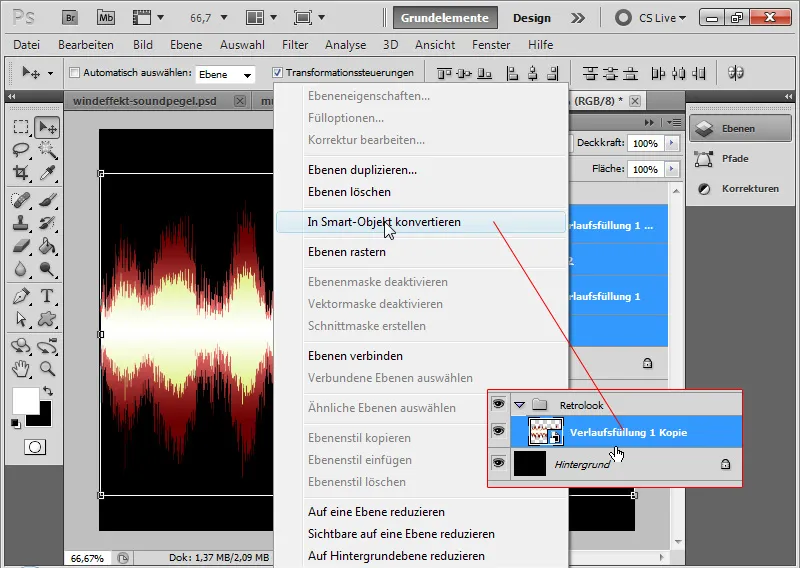This screenshot has height=568, width=800.
Task: Enable the Automatisch auswählen checkbox
Action: coord(74,73)
